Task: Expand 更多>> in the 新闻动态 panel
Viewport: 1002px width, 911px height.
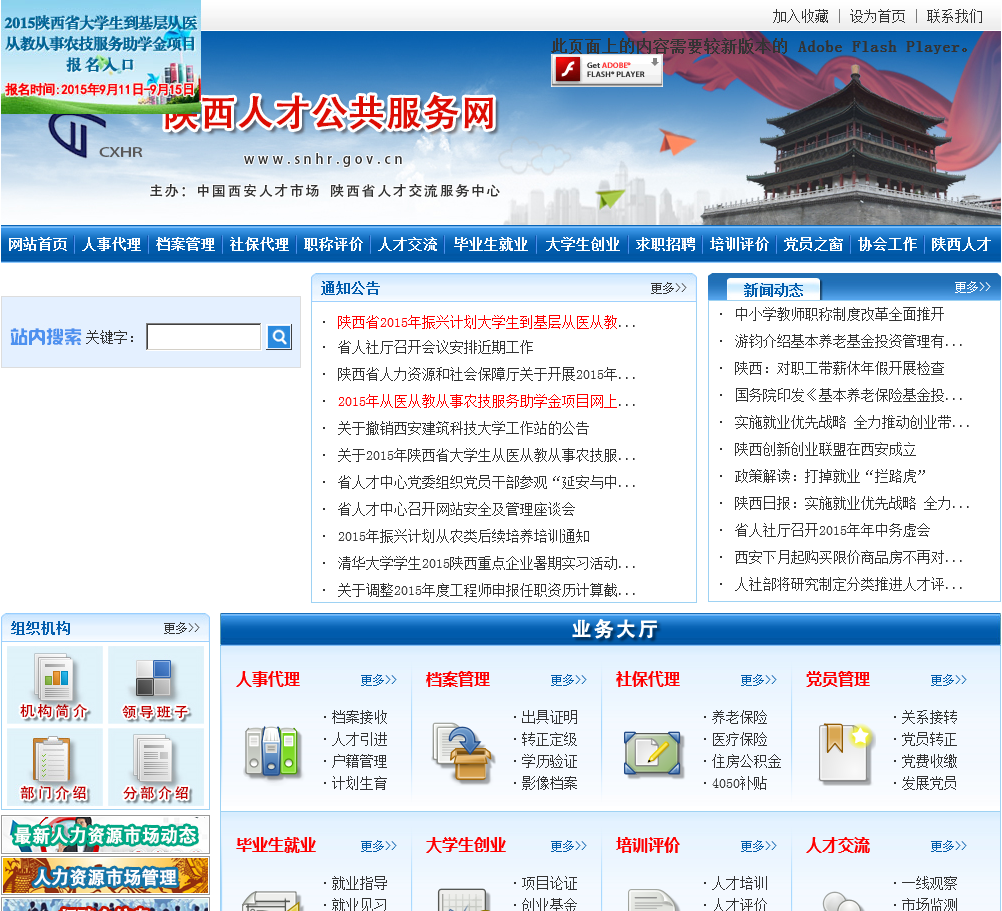Action: click(973, 287)
